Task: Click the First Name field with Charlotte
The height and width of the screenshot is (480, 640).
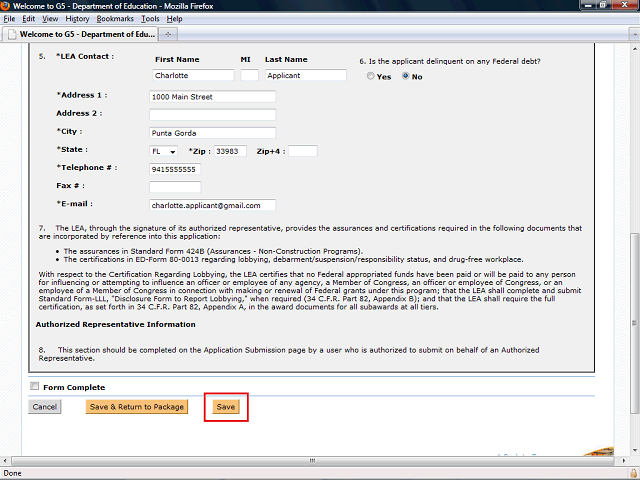Action: click(x=193, y=76)
